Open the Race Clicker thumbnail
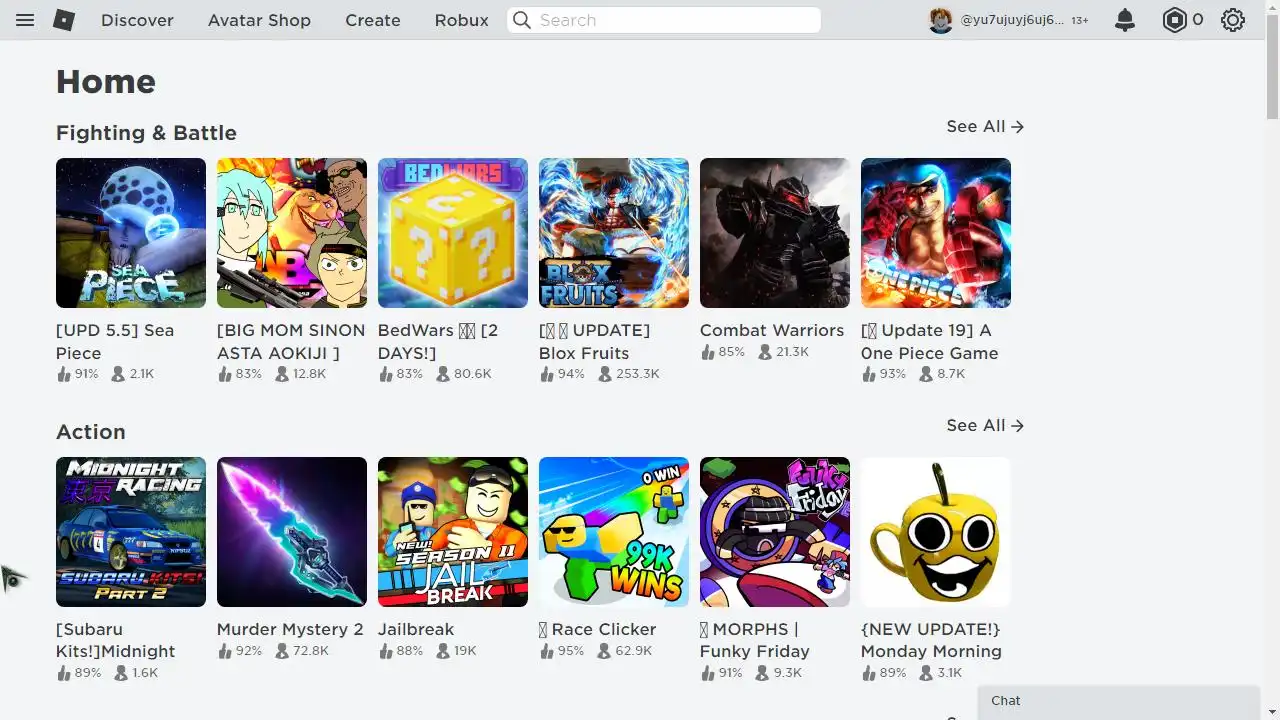 tap(614, 532)
